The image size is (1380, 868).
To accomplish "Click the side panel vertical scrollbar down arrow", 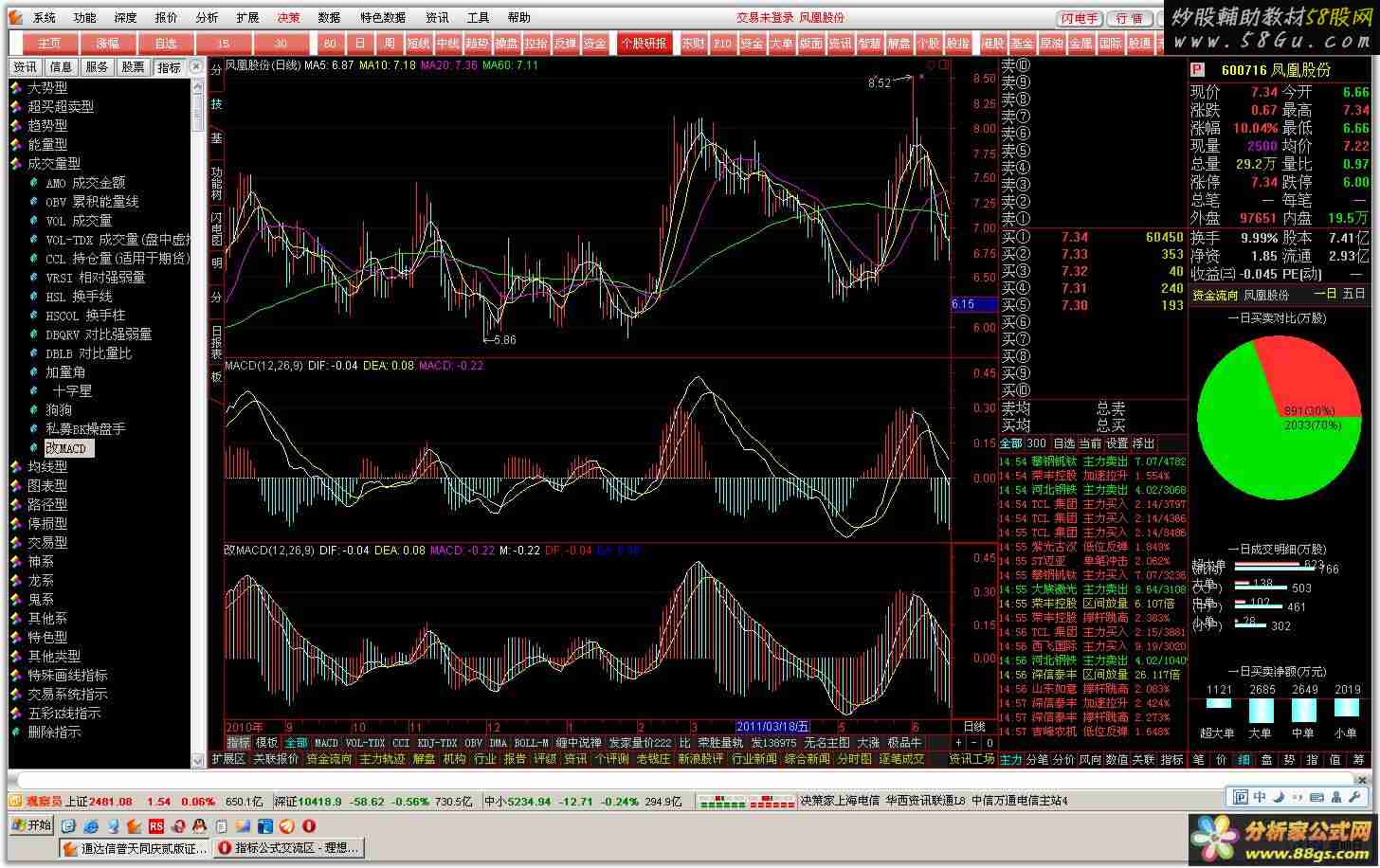I will 198,759.
